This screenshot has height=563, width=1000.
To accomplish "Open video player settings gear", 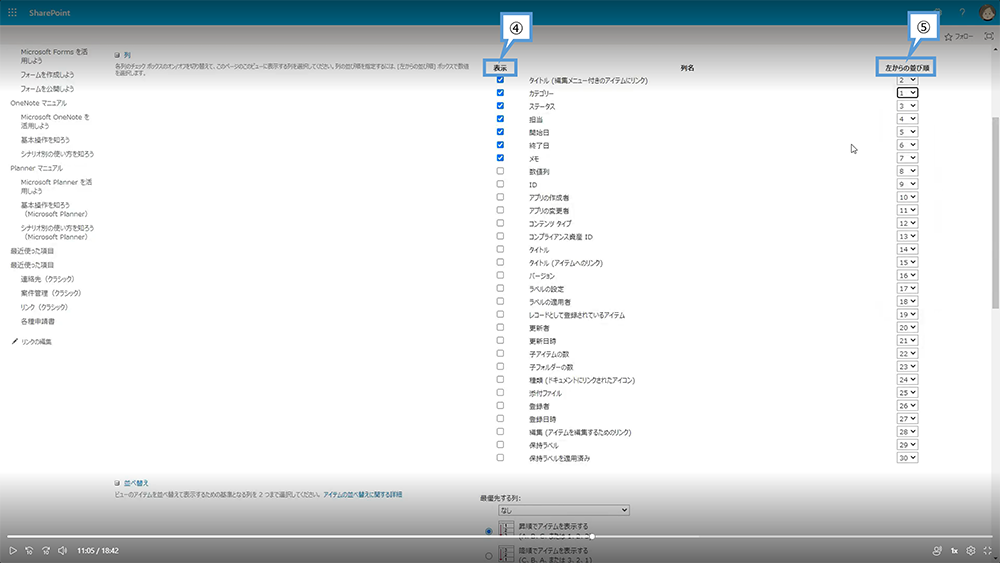I will [971, 550].
